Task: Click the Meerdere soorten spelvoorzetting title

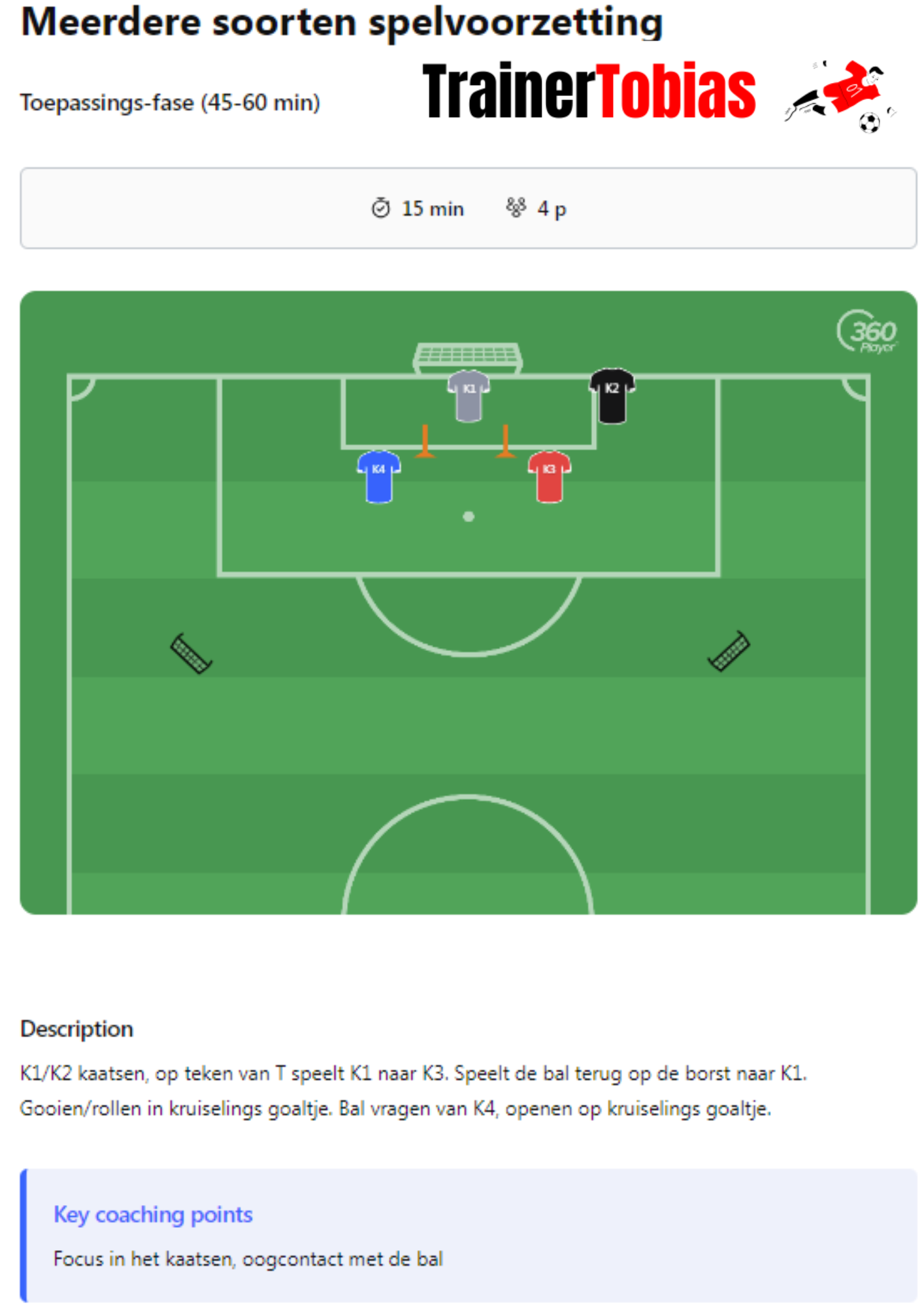Action: [342, 22]
